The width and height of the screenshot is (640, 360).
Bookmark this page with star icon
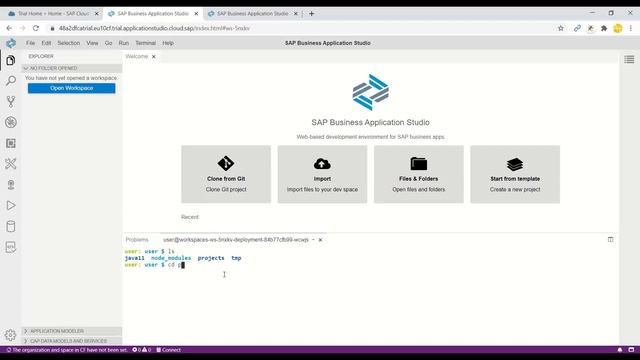point(561,28)
